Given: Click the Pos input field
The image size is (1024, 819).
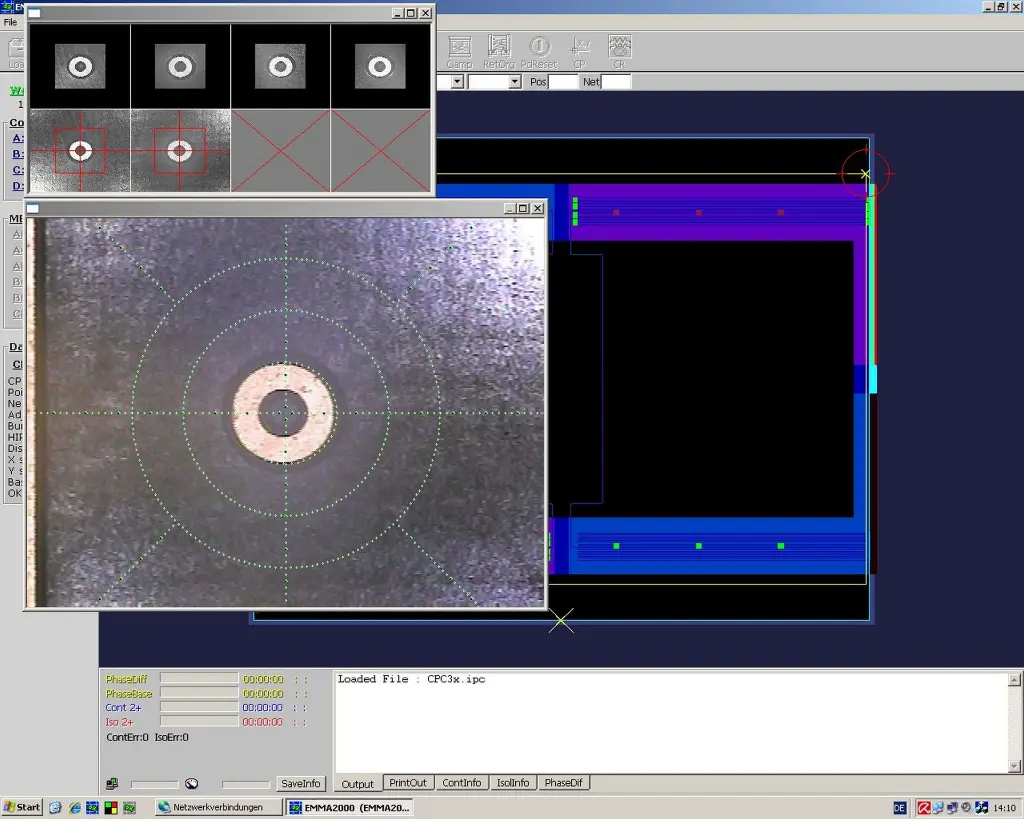Looking at the screenshot, I should coord(563,82).
